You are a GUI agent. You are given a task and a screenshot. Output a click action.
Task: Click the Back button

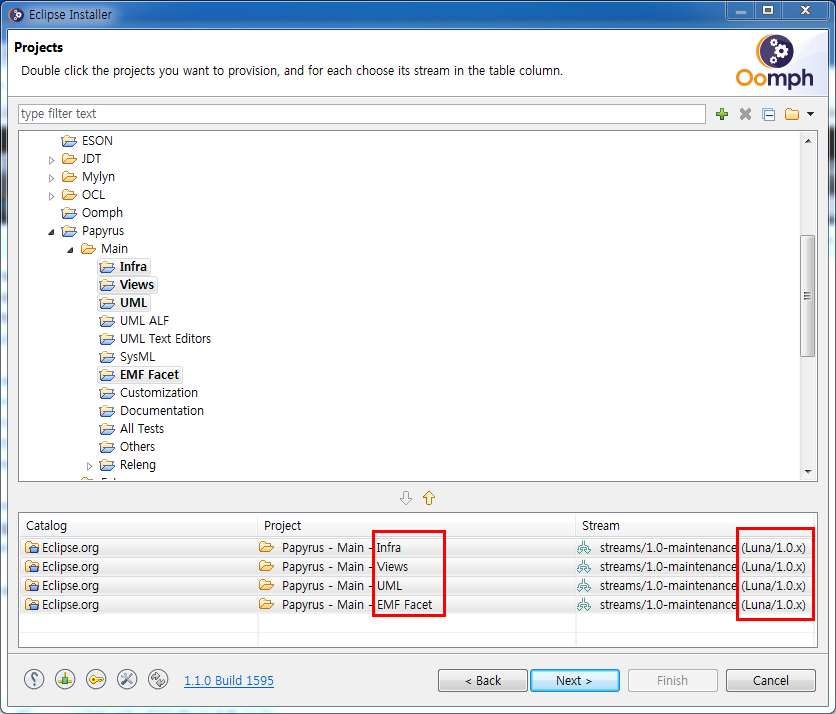[483, 681]
